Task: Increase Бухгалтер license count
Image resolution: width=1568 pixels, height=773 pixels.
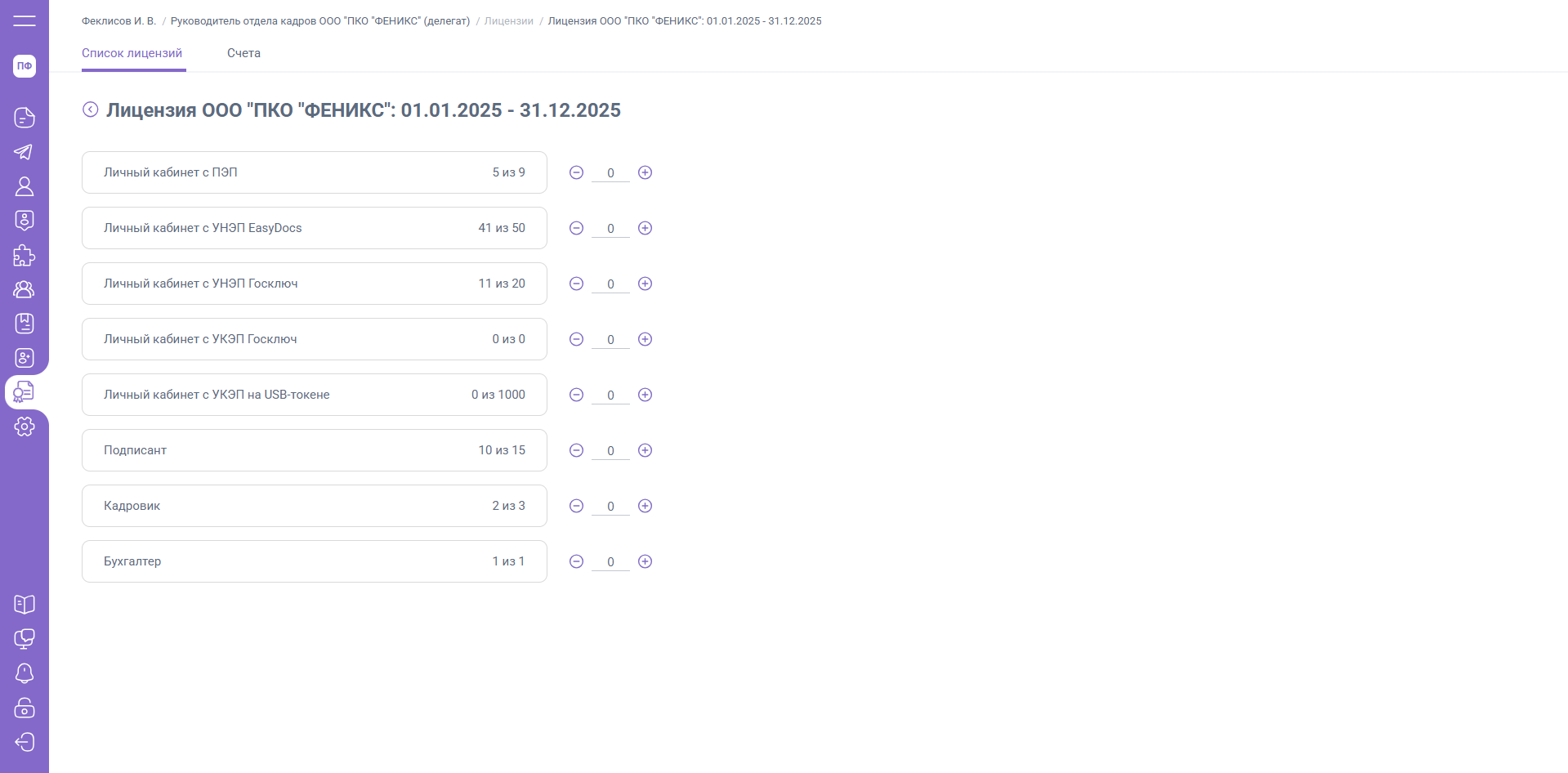Action: pyautogui.click(x=645, y=561)
